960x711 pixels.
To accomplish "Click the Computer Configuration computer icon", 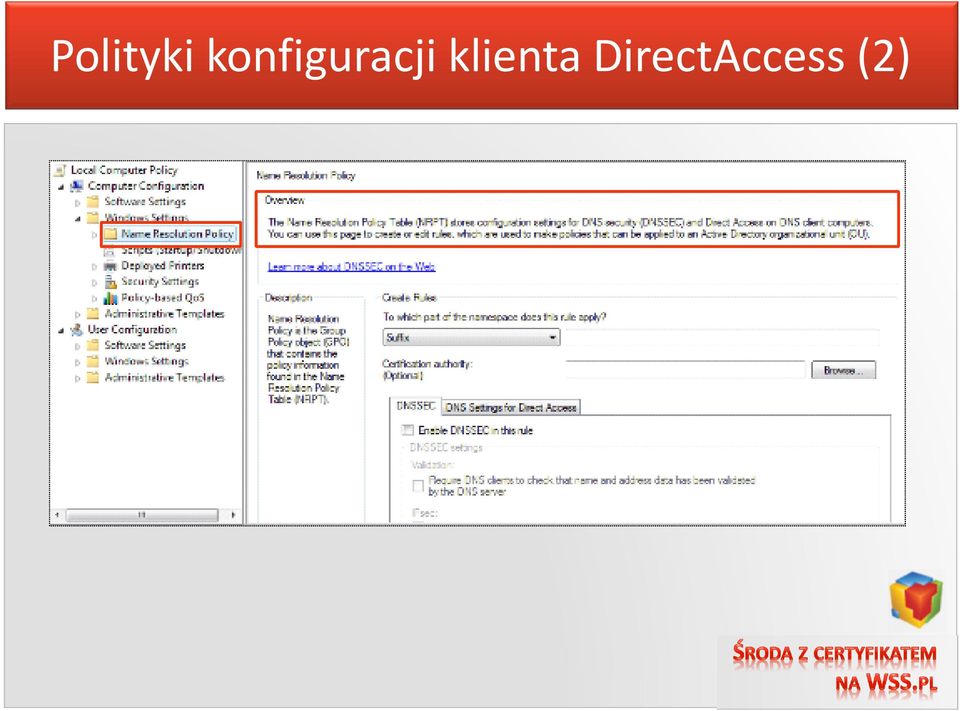I will 77,186.
